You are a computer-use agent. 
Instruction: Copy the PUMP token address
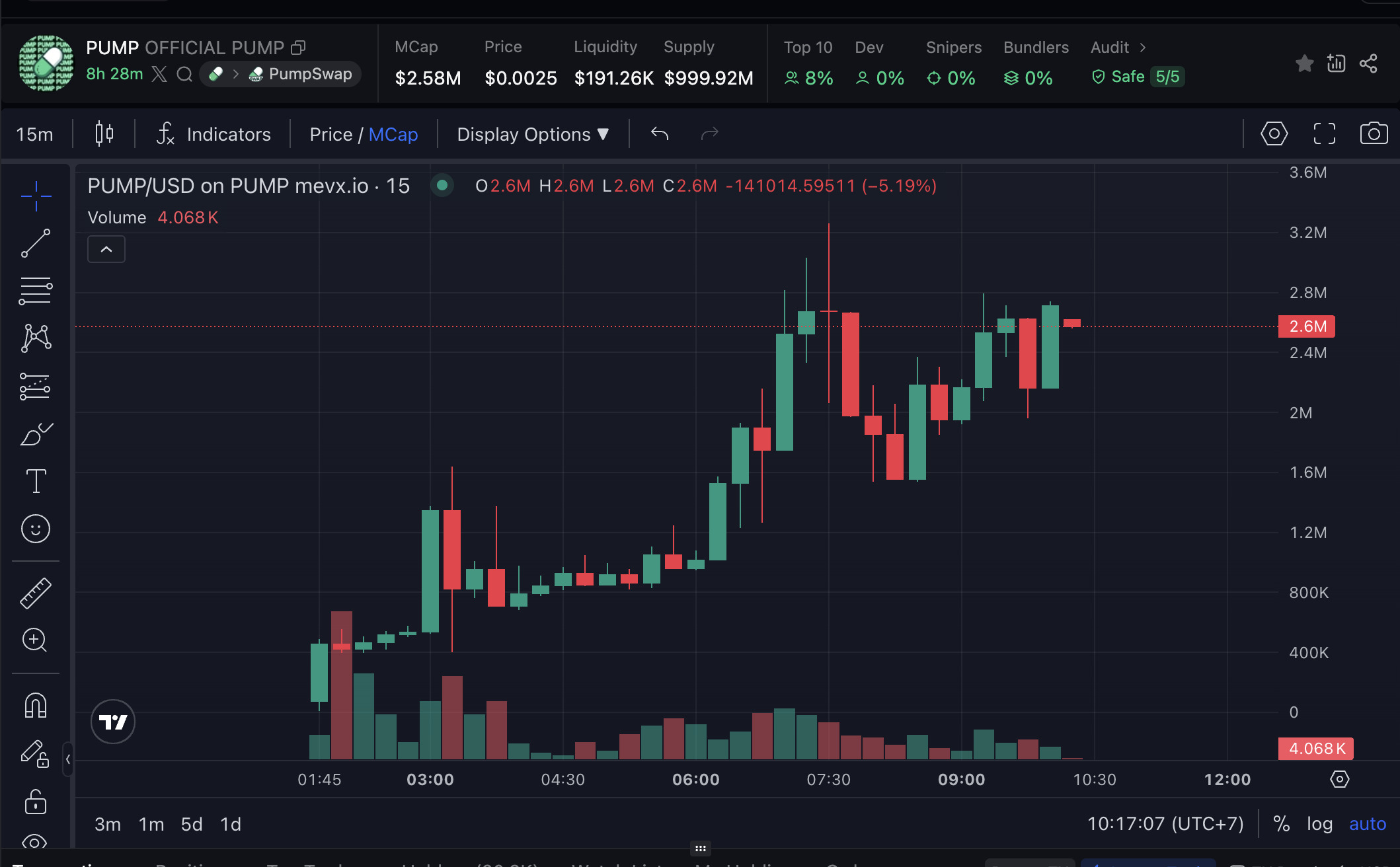298,48
